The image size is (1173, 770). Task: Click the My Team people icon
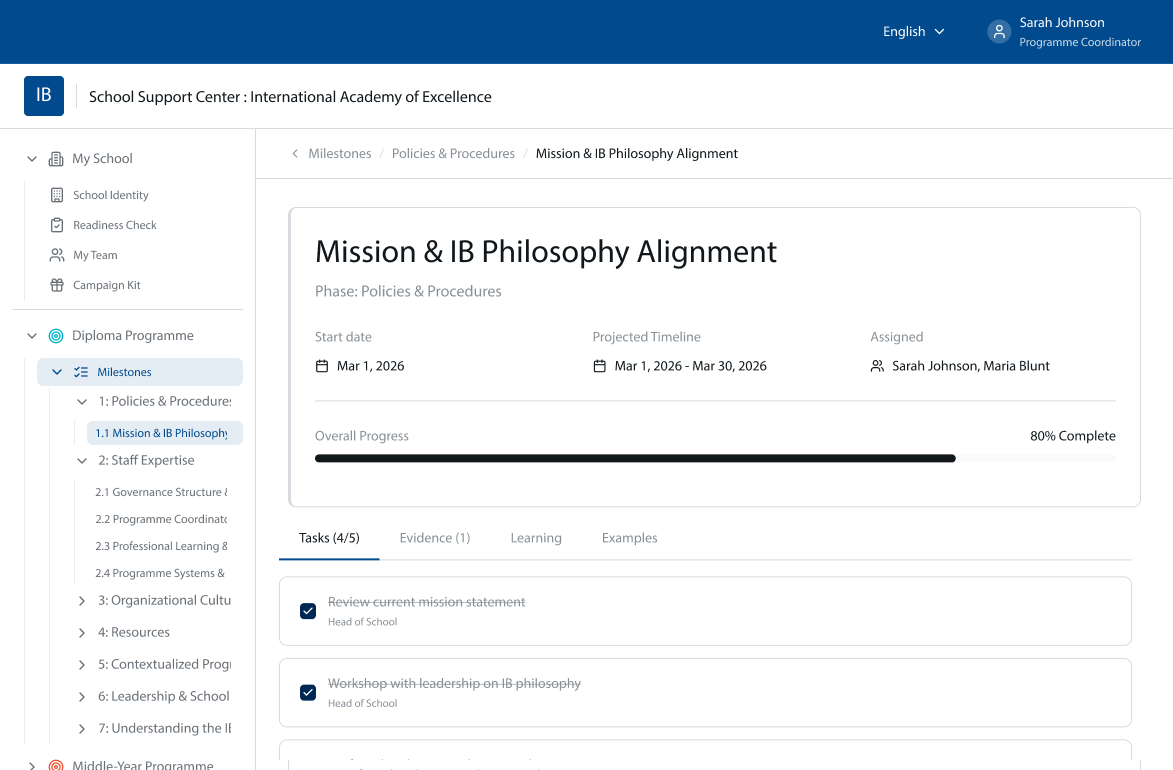57,255
